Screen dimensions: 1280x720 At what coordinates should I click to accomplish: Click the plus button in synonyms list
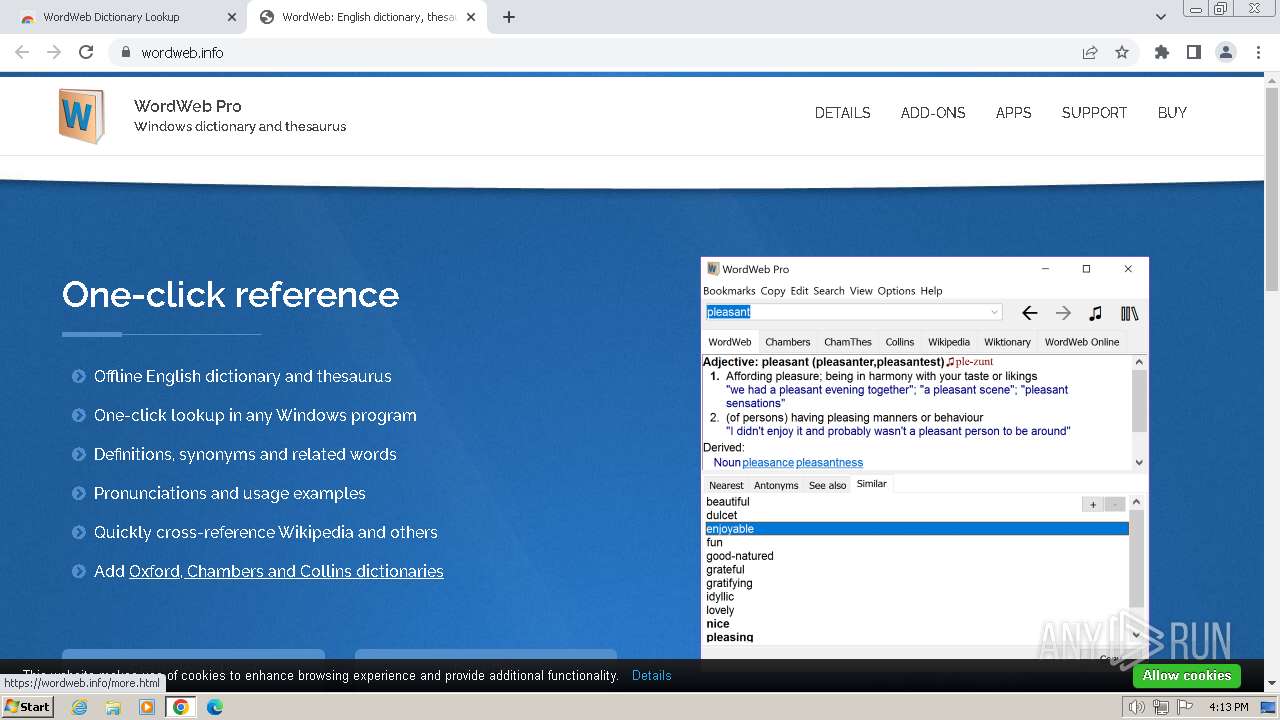(x=1093, y=505)
